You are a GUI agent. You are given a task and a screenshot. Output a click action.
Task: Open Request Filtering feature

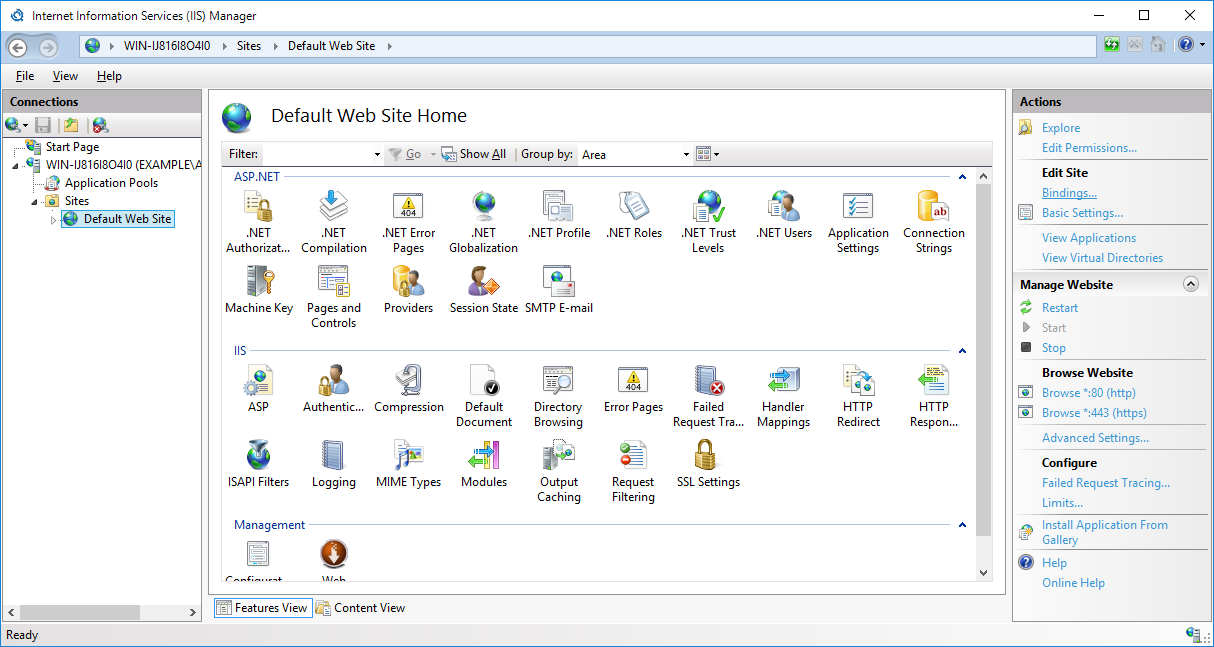(x=634, y=471)
